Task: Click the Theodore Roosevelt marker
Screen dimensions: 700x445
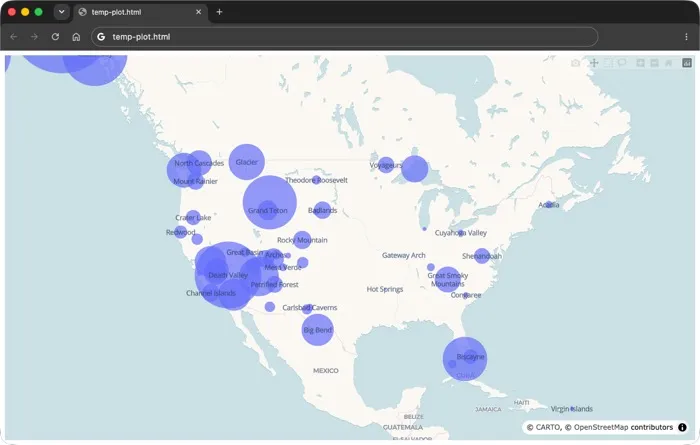Action: (317, 180)
